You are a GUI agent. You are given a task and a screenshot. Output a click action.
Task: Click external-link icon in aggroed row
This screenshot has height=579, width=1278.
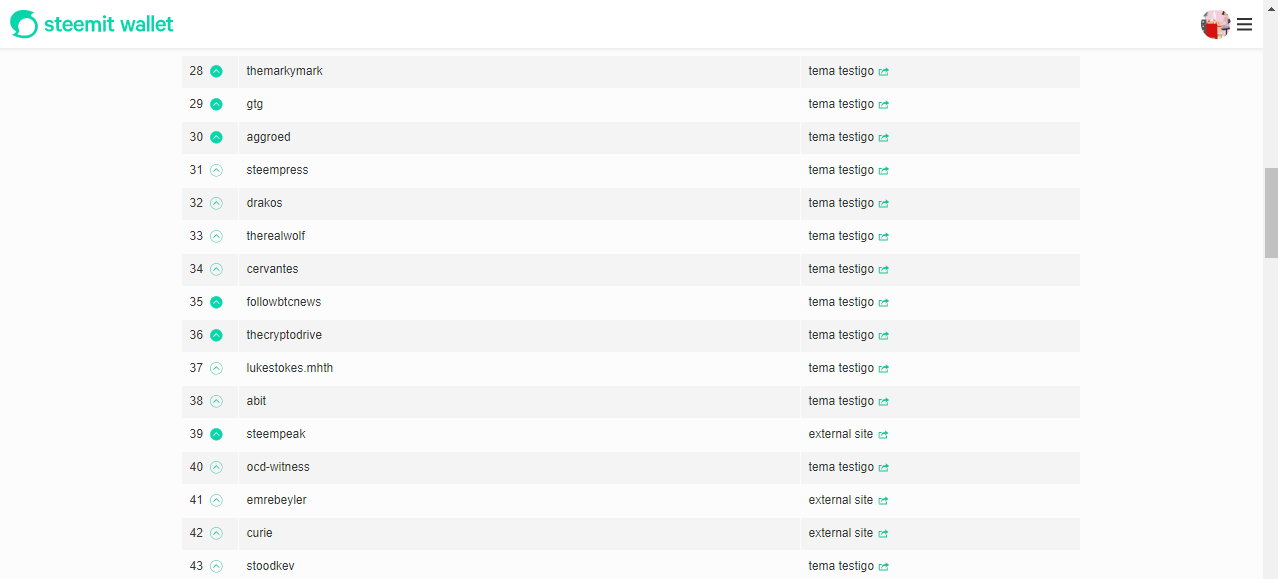884,138
